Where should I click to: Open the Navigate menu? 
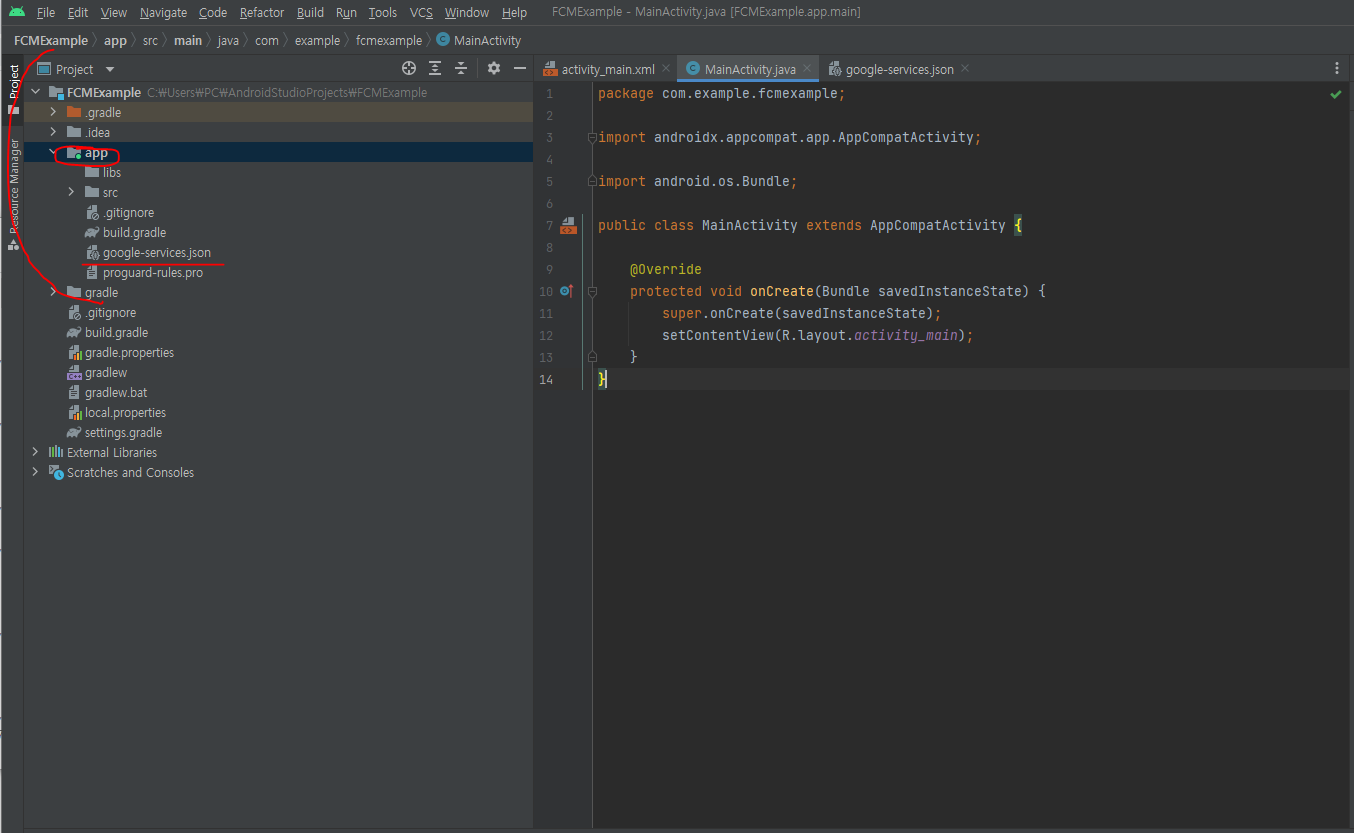(163, 12)
